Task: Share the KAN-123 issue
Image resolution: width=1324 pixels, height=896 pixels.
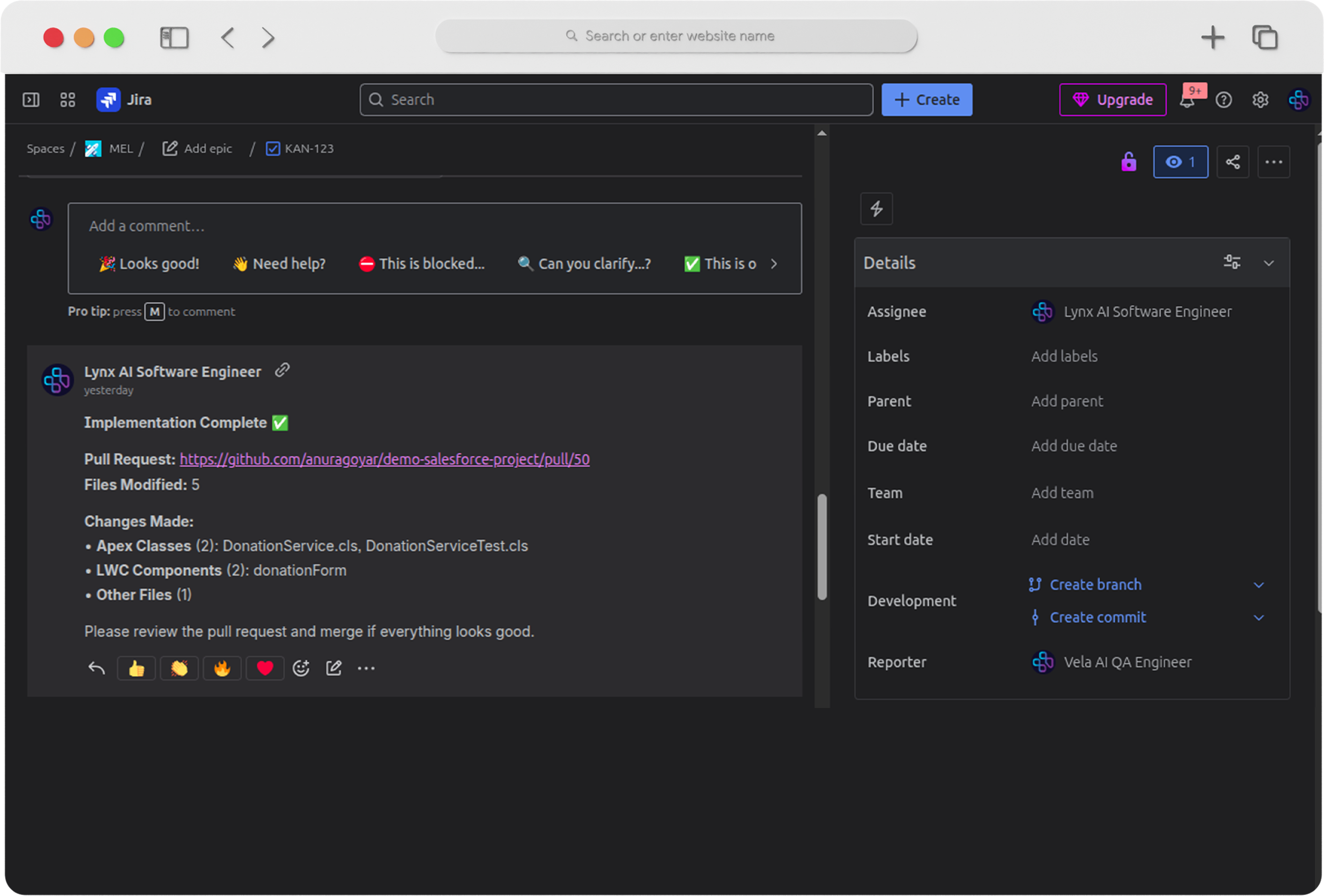Action: (x=1233, y=161)
